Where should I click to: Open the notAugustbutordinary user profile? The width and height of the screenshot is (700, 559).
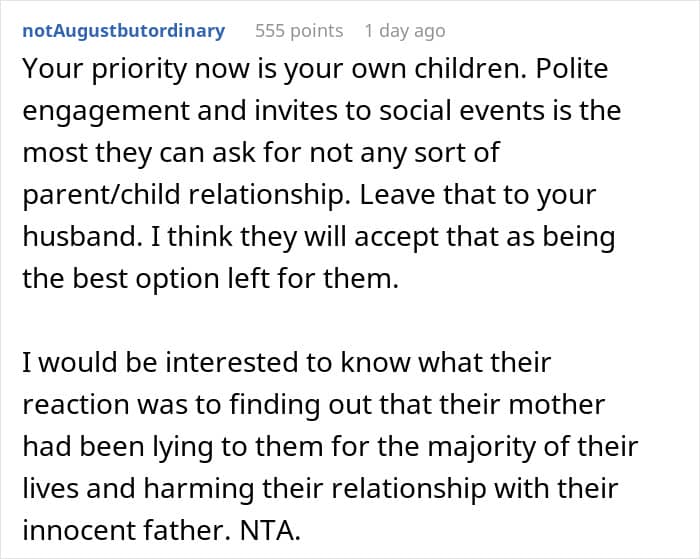125,31
